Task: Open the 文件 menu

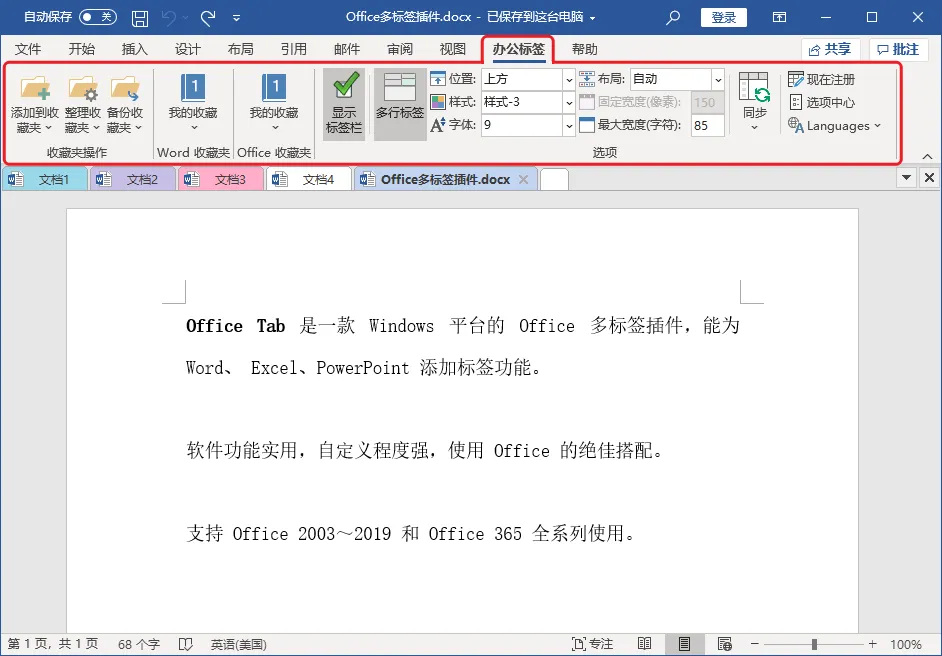Action: [x=28, y=49]
